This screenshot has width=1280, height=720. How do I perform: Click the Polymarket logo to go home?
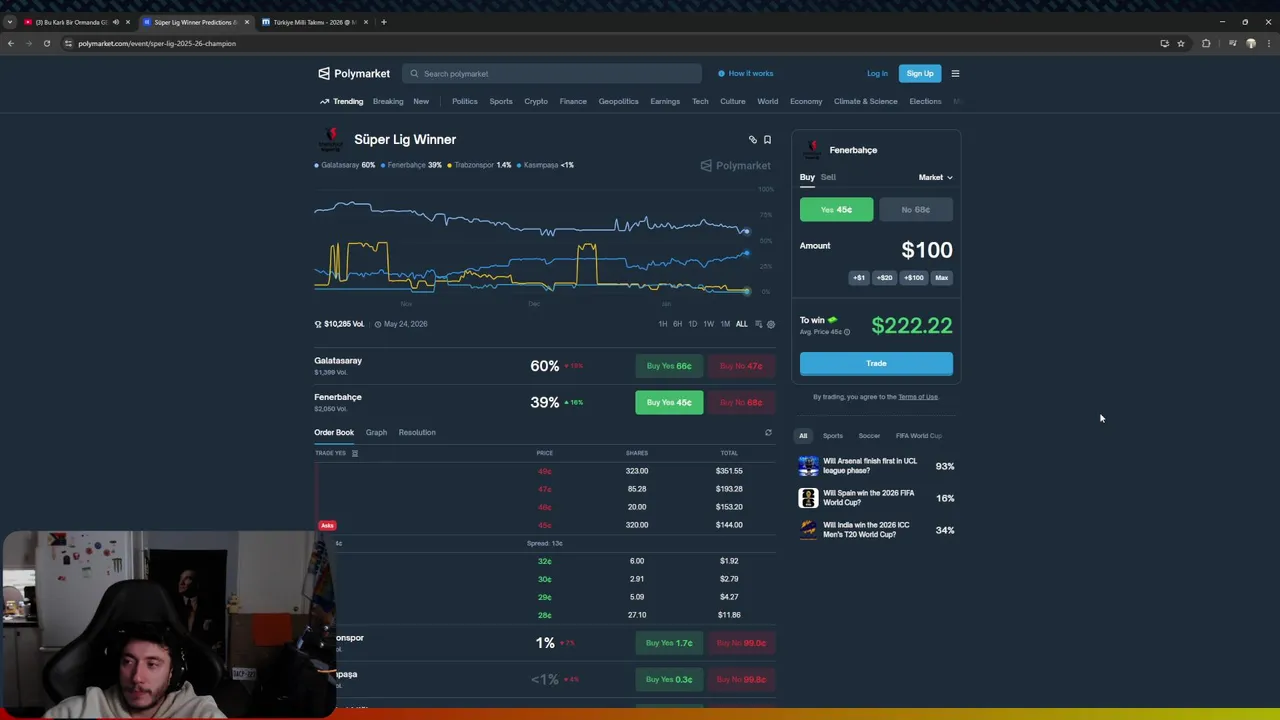coord(354,73)
